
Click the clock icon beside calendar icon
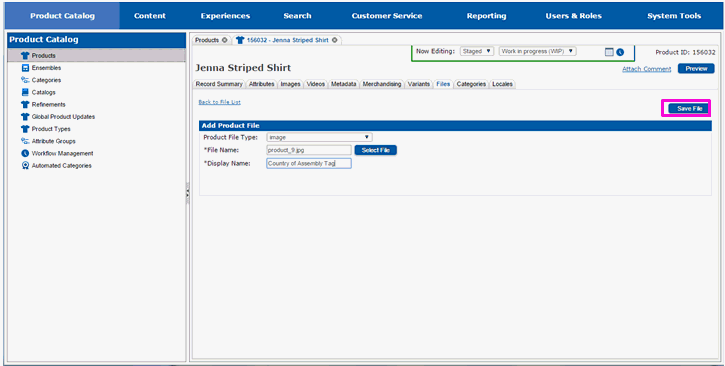[x=620, y=52]
